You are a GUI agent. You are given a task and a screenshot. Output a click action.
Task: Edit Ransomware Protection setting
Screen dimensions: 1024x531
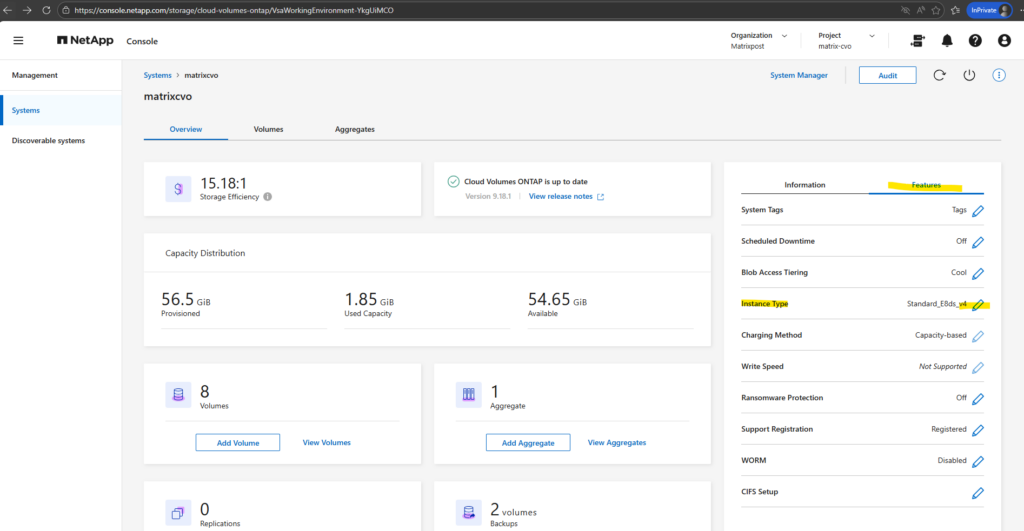pyautogui.click(x=978, y=398)
